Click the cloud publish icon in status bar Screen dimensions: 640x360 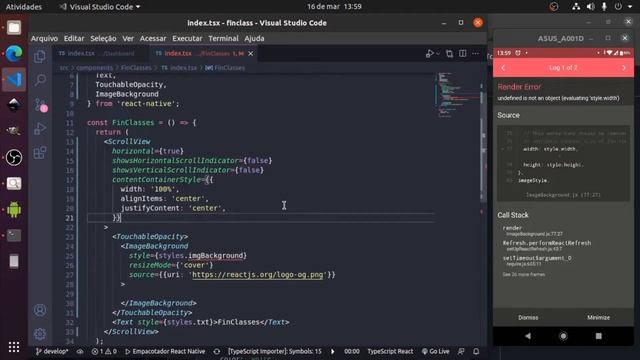(80, 351)
